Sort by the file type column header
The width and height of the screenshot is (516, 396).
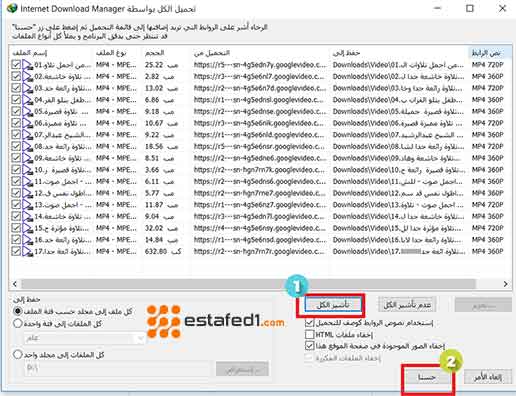[x=117, y=53]
